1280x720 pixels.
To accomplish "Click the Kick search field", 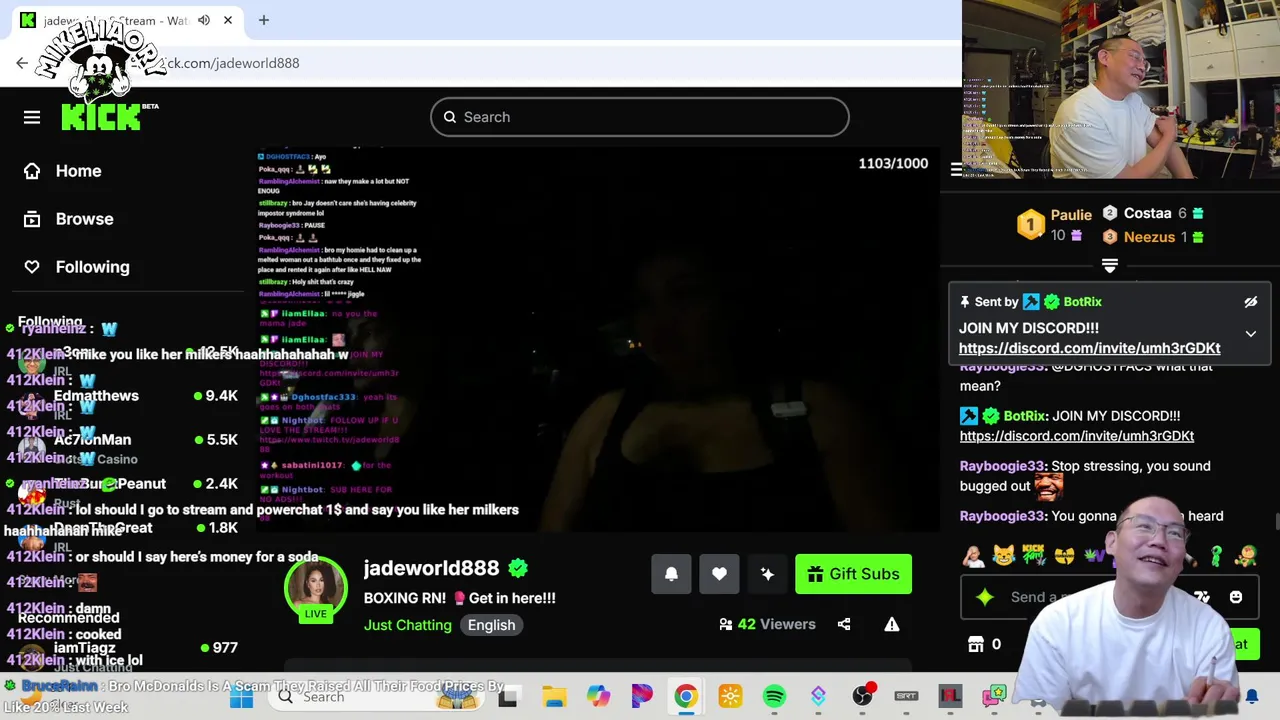I will pos(640,117).
